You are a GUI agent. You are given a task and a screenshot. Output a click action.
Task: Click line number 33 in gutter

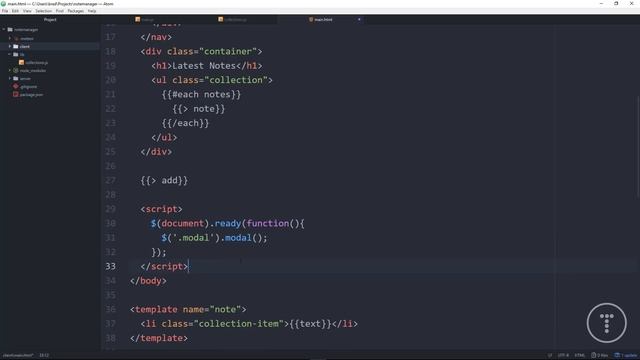110,266
